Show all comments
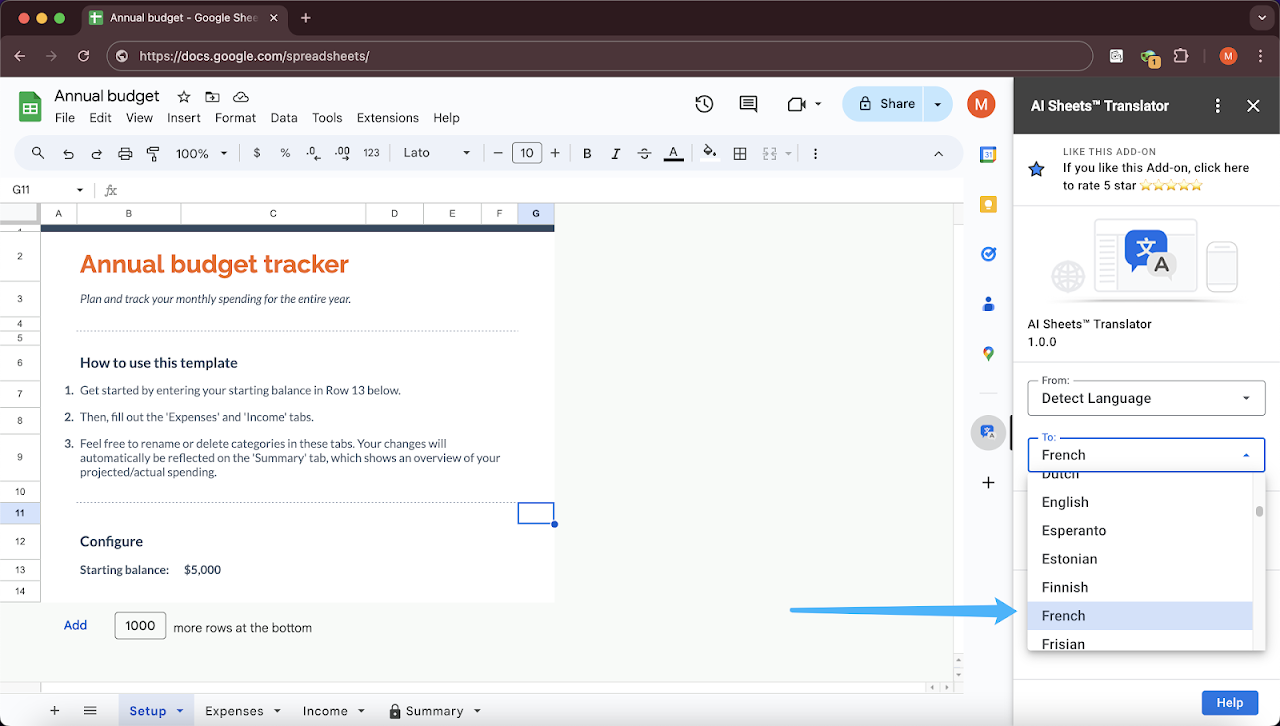 pos(748,104)
